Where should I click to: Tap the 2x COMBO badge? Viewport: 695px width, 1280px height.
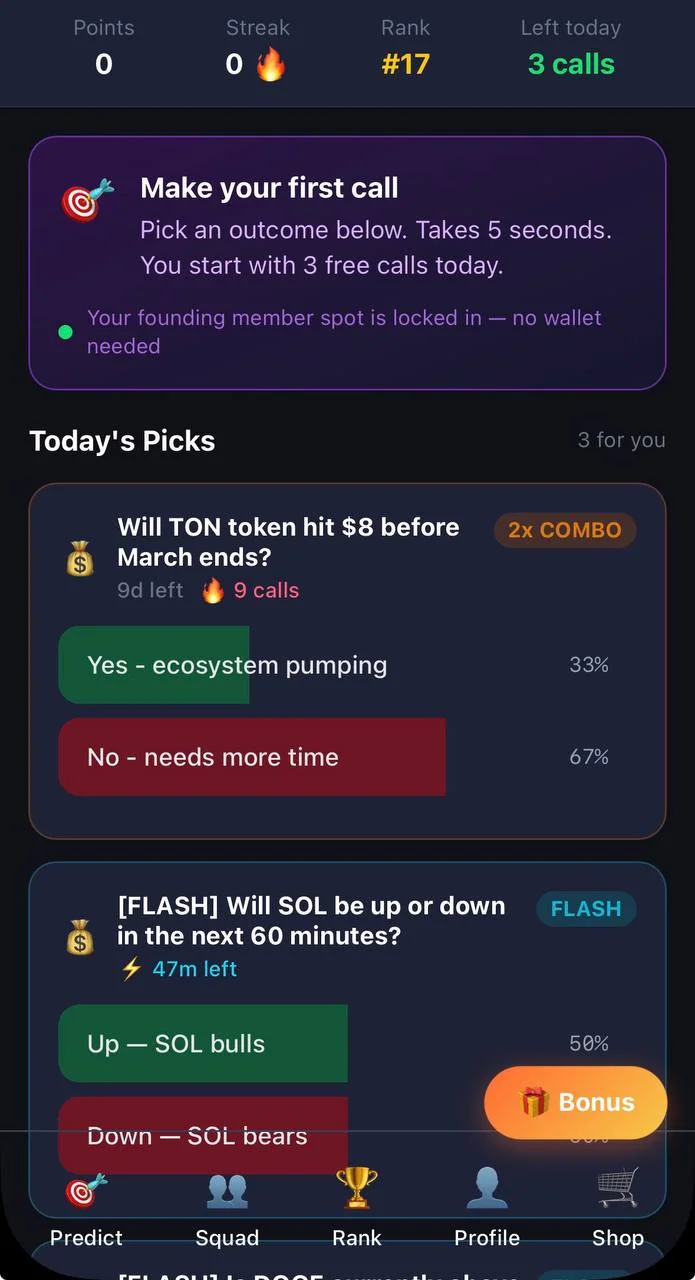(x=565, y=530)
